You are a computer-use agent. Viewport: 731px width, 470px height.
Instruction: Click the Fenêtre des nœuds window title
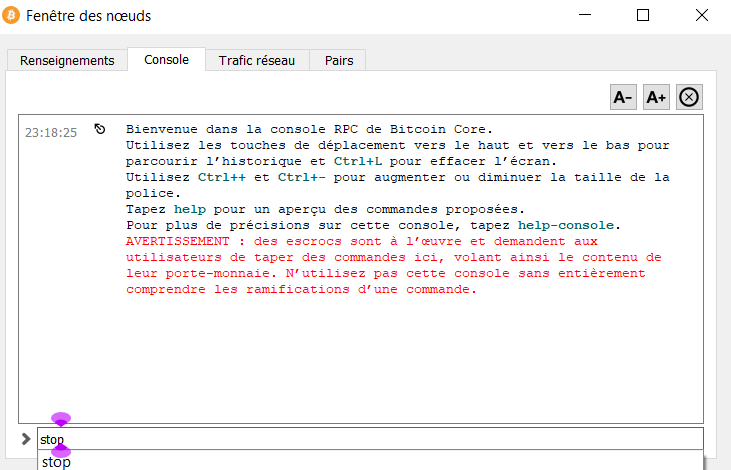[89, 16]
